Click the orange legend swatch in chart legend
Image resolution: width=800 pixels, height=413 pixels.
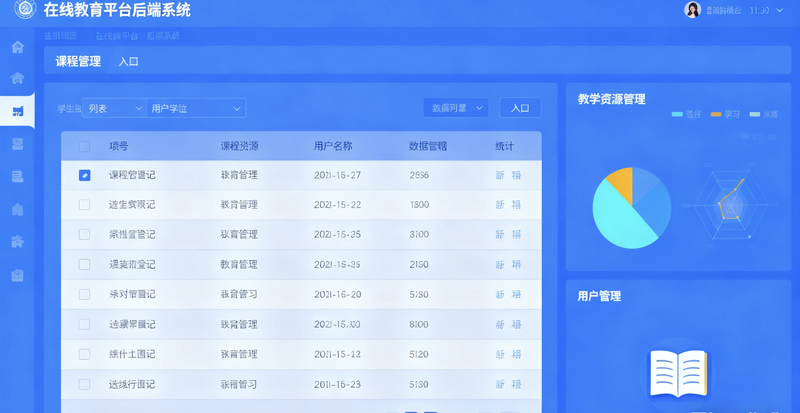[716, 115]
